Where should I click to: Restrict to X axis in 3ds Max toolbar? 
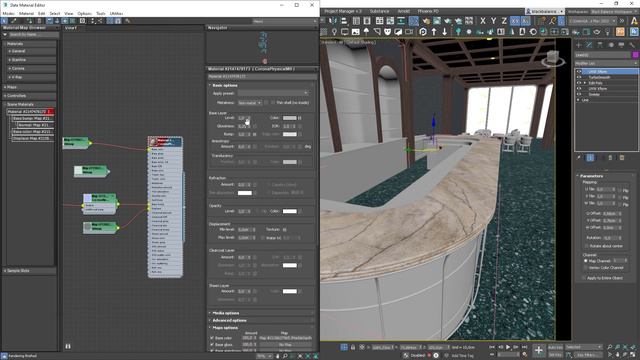click(x=483, y=21)
